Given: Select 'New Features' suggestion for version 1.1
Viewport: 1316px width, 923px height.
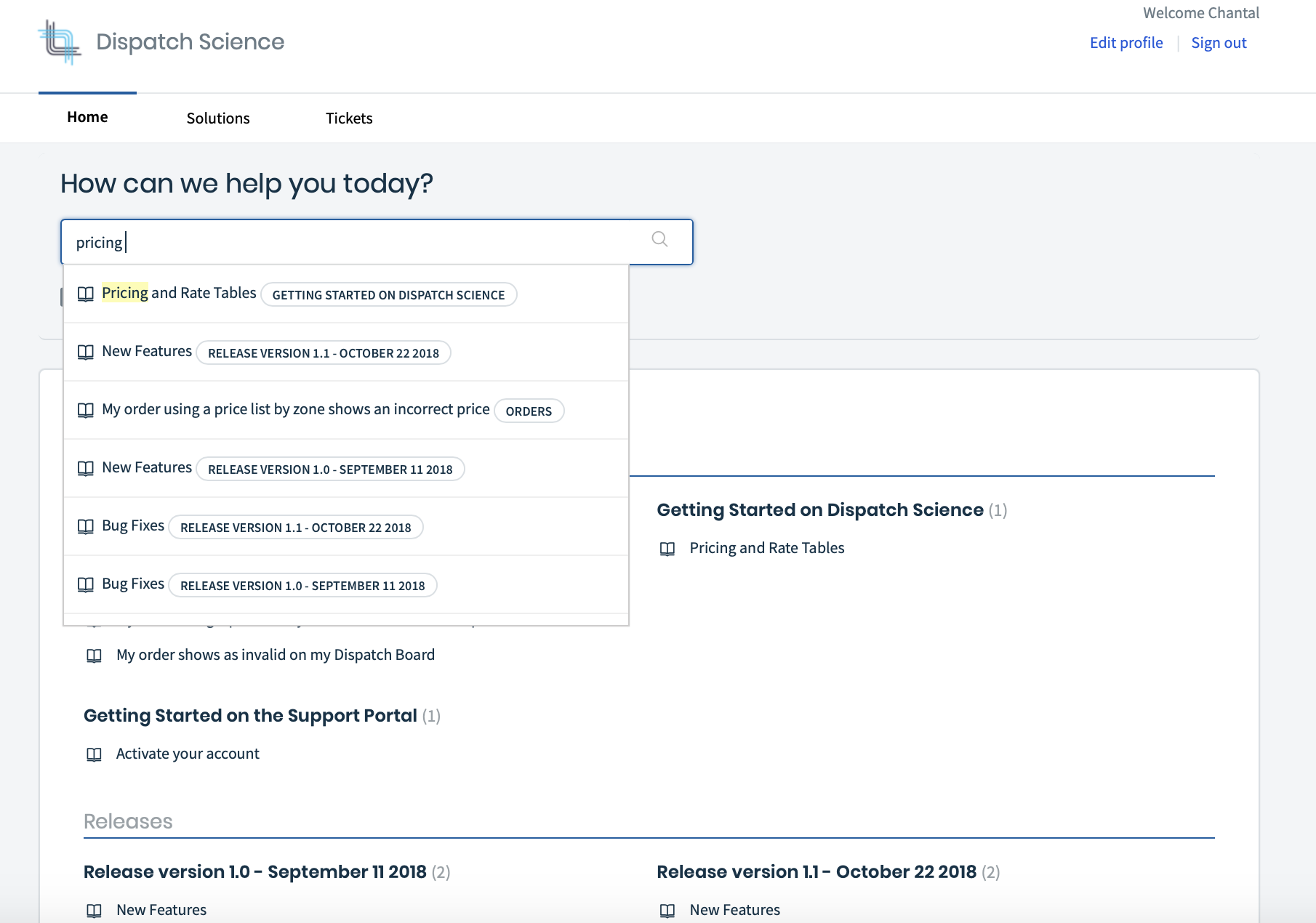Looking at the screenshot, I should click(346, 352).
